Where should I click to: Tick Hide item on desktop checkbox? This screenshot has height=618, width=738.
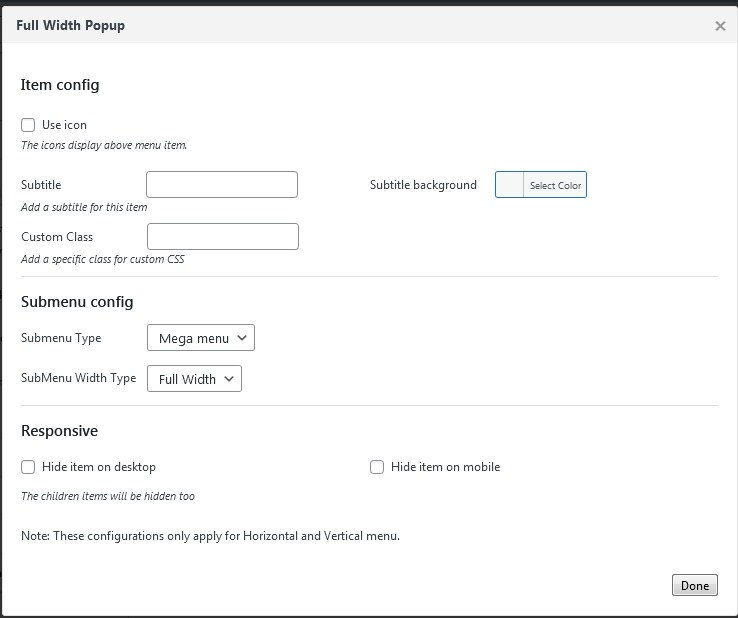click(28, 467)
